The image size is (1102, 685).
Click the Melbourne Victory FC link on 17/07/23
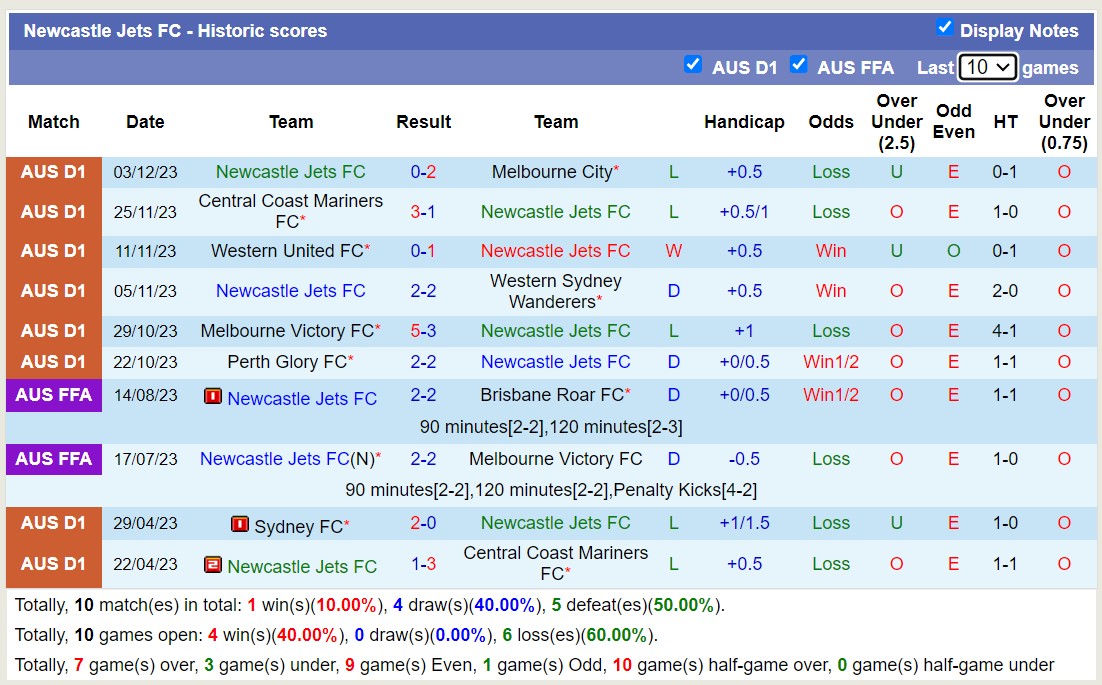556,459
